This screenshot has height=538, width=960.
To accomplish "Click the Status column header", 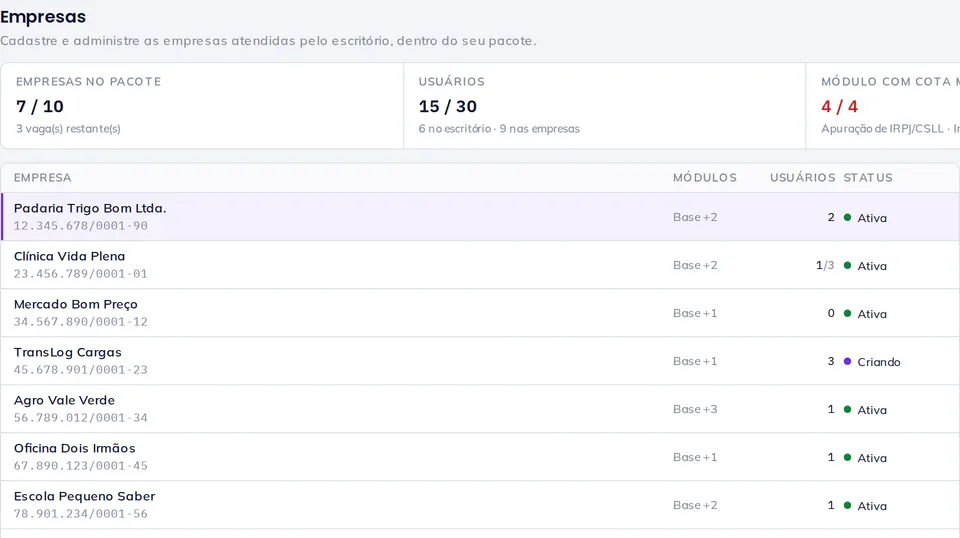I will point(868,177).
